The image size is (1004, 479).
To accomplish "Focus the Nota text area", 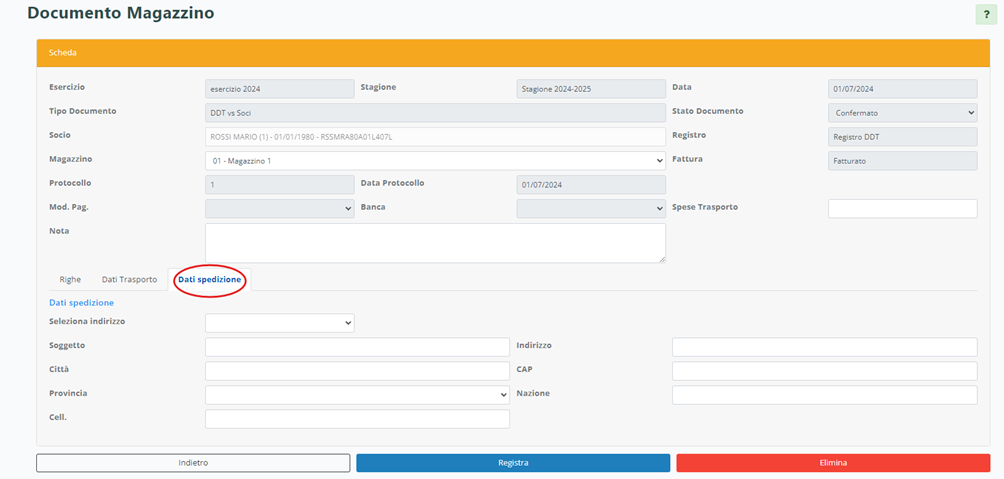I will [x=435, y=243].
